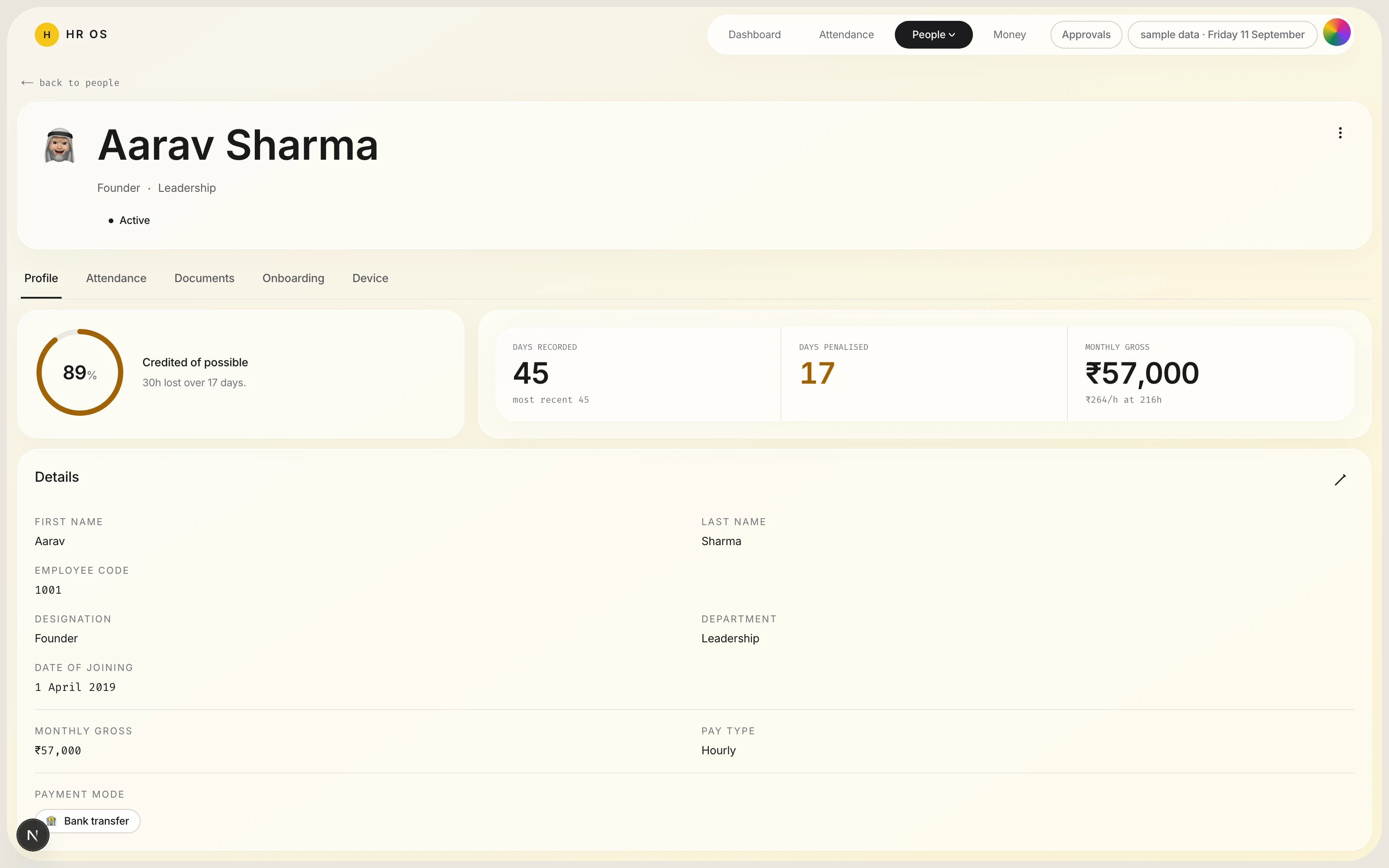The width and height of the screenshot is (1389, 868).
Task: Click the Next.js N badge icon
Action: click(x=33, y=835)
